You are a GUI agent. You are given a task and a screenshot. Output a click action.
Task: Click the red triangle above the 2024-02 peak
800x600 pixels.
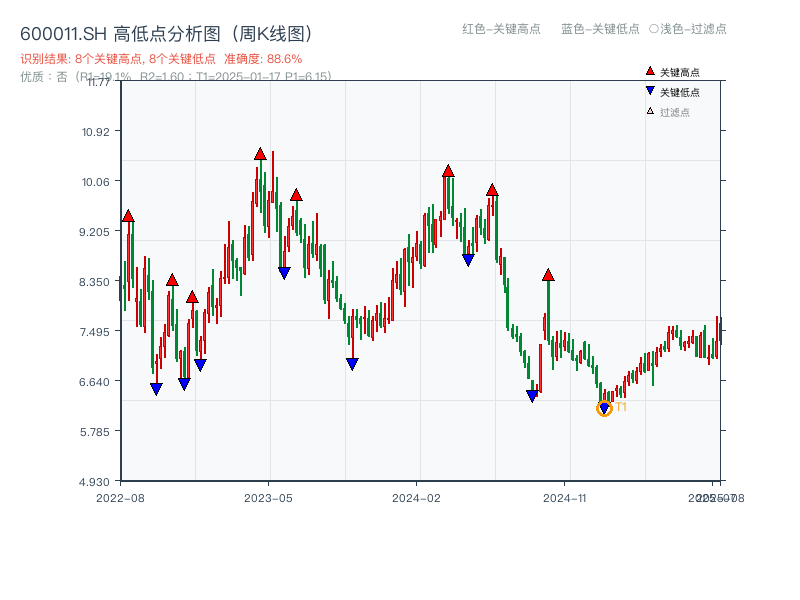point(448,170)
